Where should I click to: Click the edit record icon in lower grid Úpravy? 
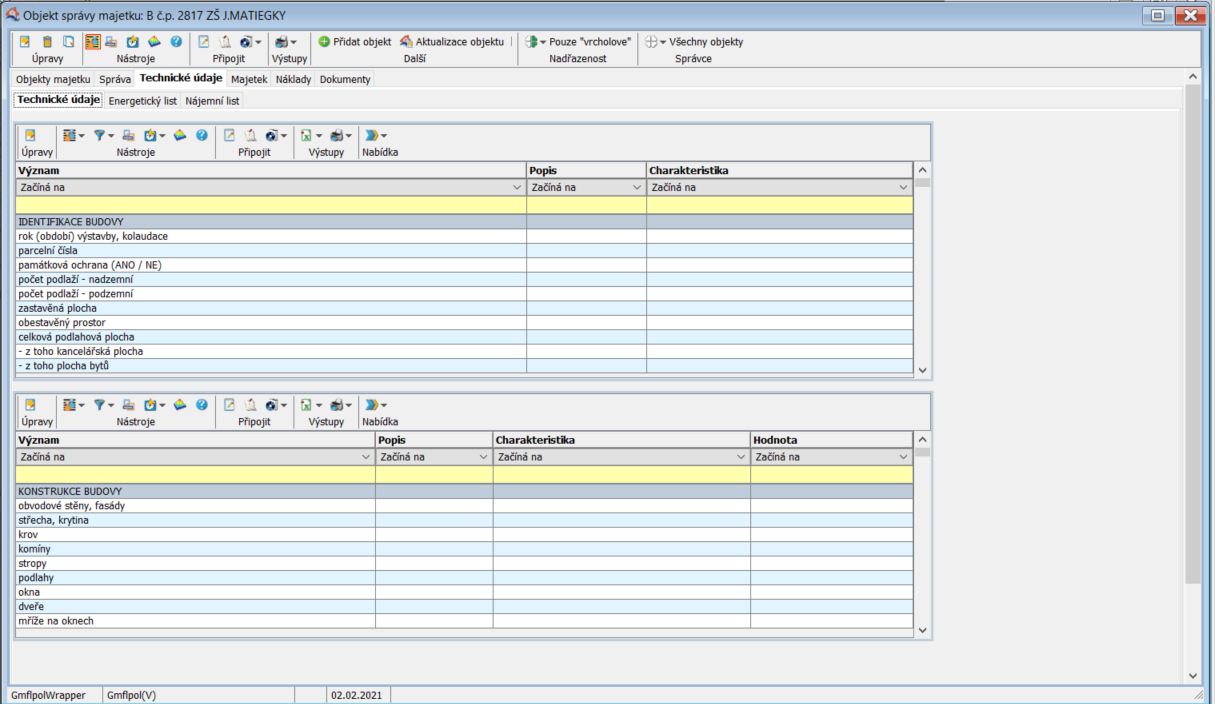point(30,405)
